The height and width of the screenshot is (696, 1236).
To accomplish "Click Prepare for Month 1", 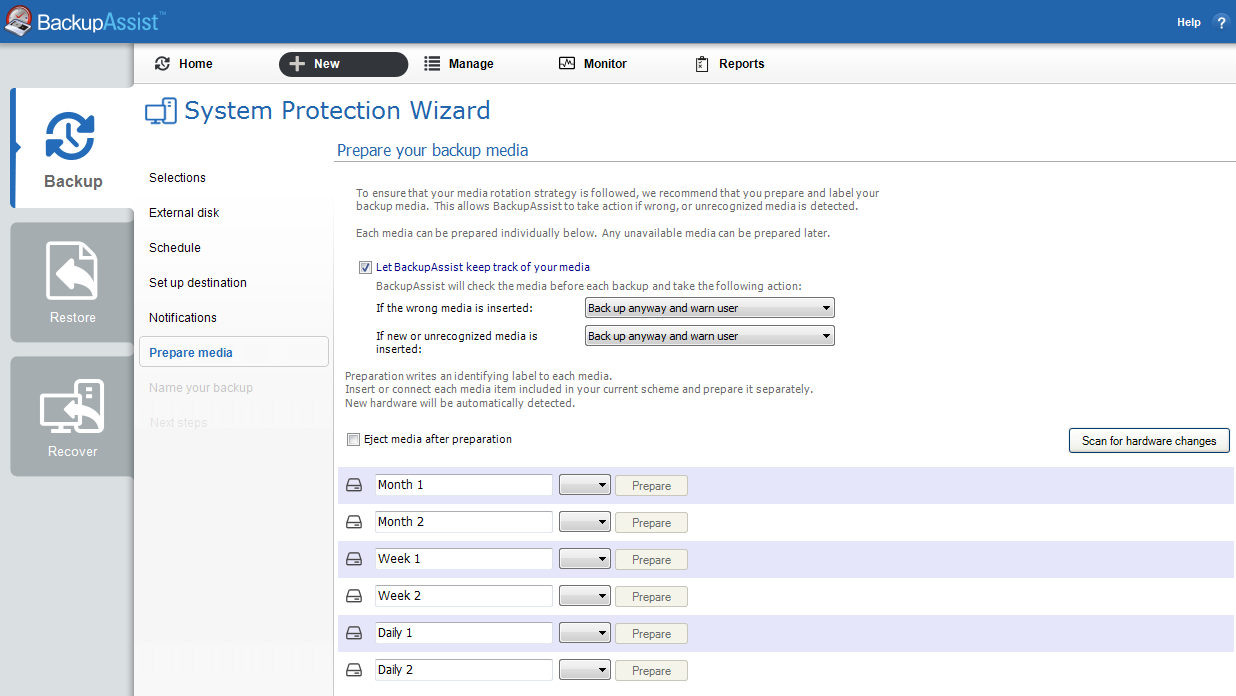I will tap(651, 486).
